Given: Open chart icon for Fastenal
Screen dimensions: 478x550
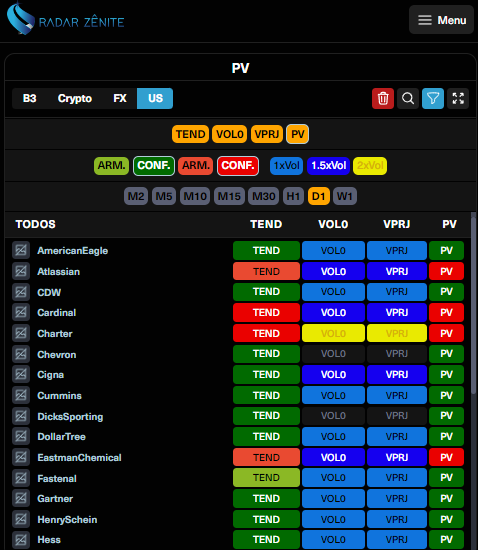Looking at the screenshot, I should (21, 478).
